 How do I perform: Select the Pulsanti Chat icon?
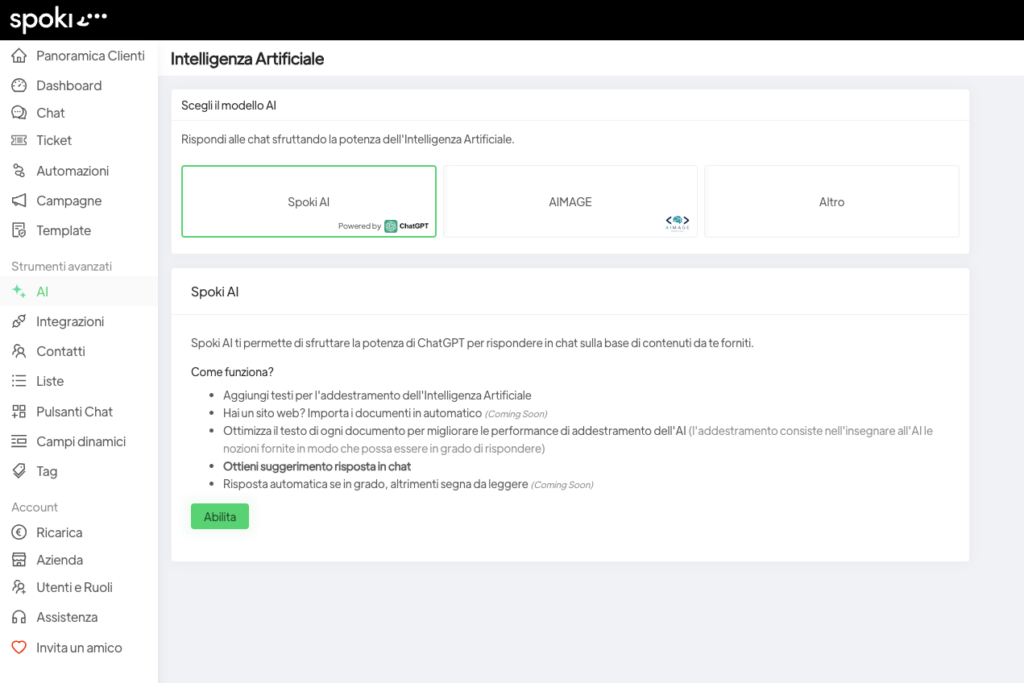[x=20, y=411]
